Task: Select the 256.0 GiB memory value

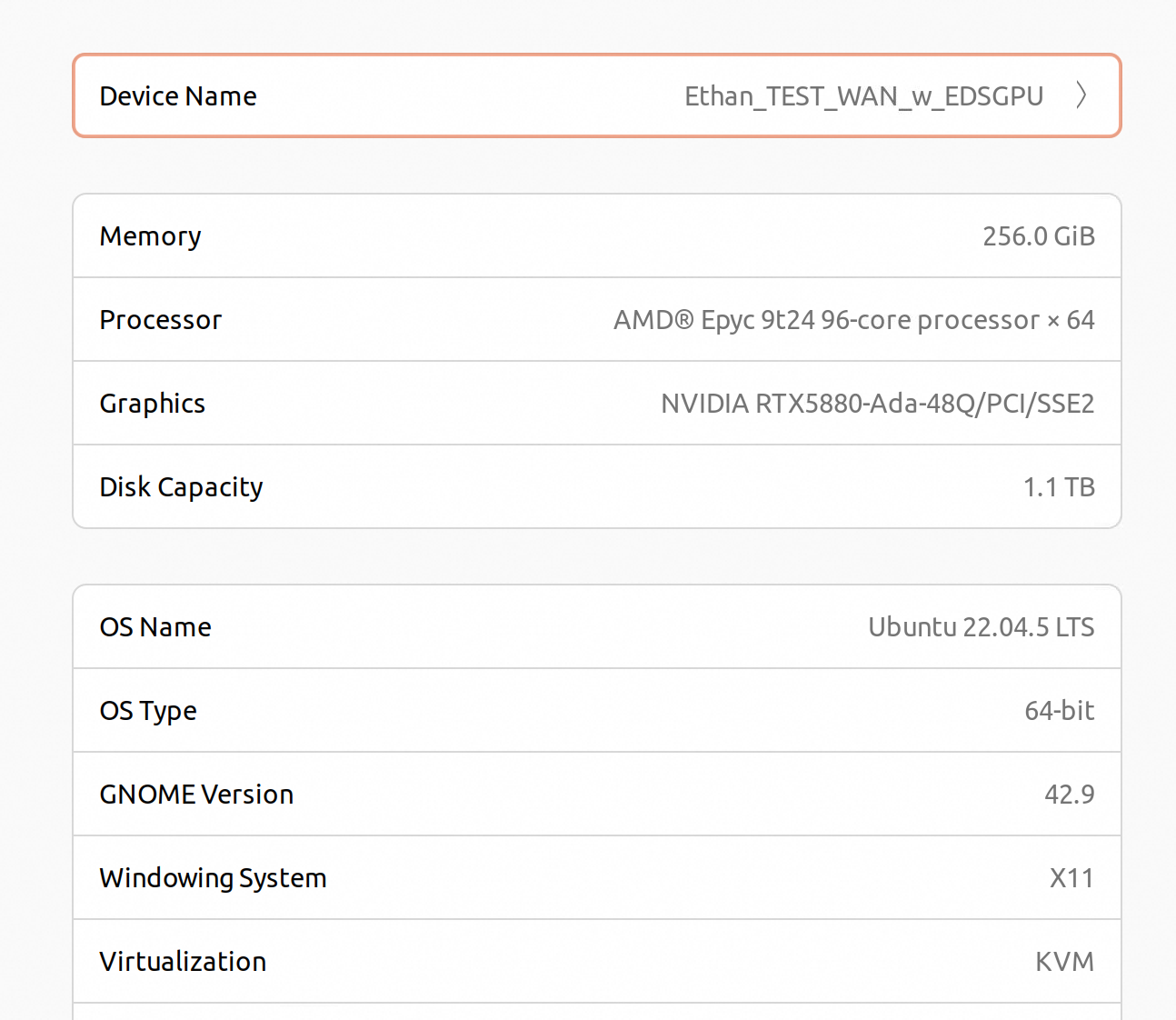Action: click(x=1038, y=236)
